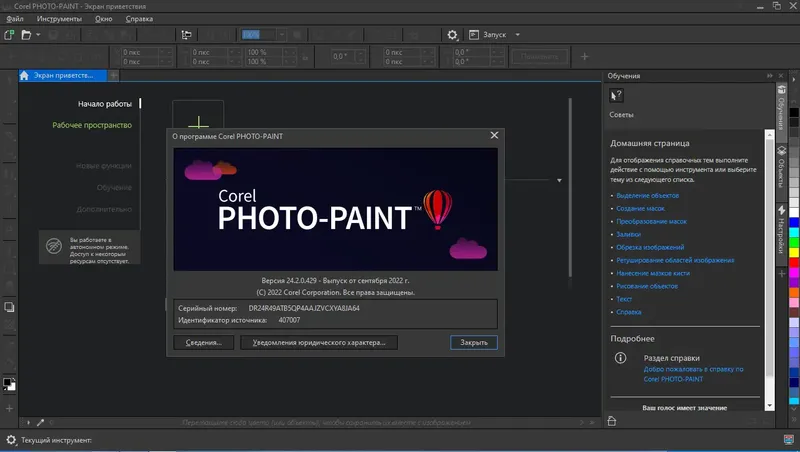The height and width of the screenshot is (452, 800).
Task: Open the zoom level combo box
Action: click(262, 34)
